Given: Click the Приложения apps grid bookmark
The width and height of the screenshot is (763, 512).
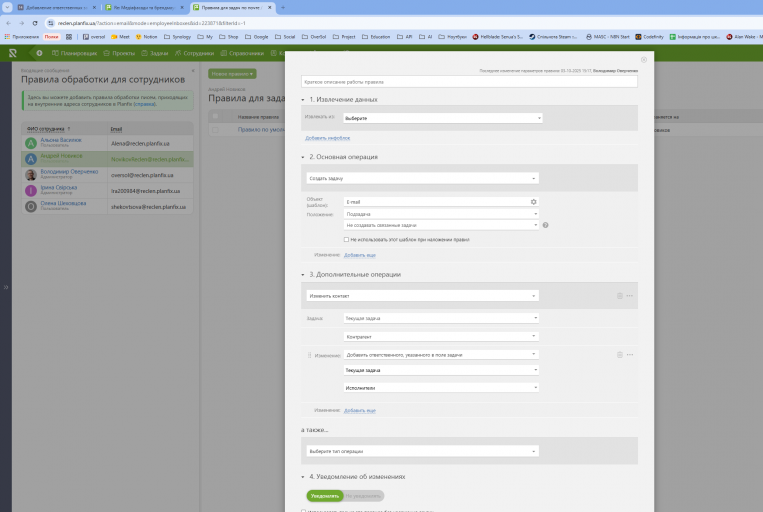Looking at the screenshot, I should (21, 37).
